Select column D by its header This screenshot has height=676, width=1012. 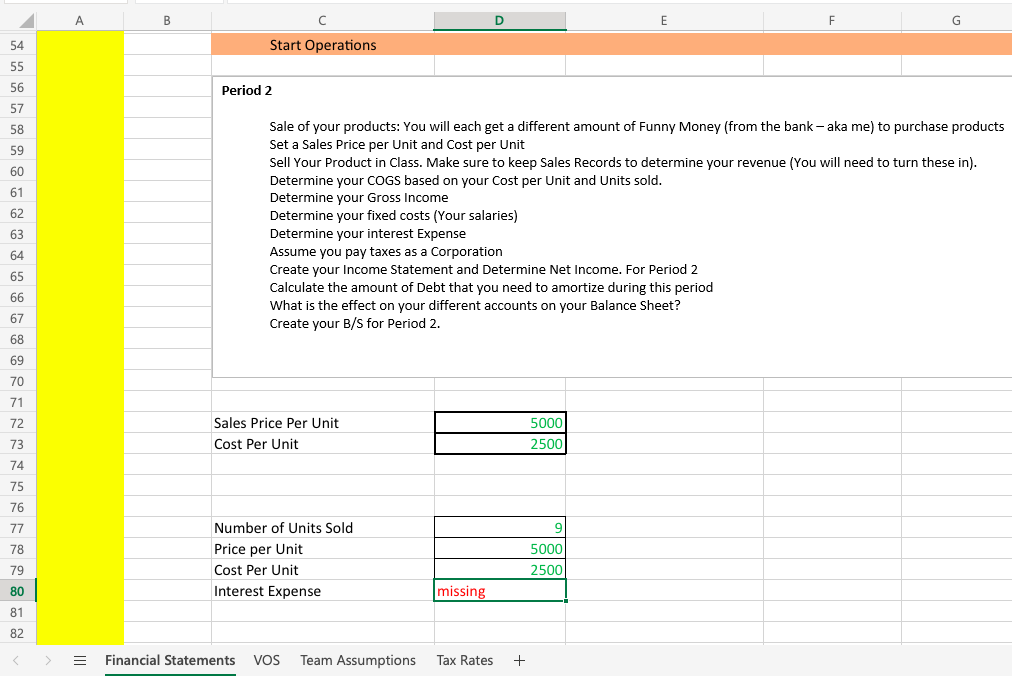click(499, 19)
